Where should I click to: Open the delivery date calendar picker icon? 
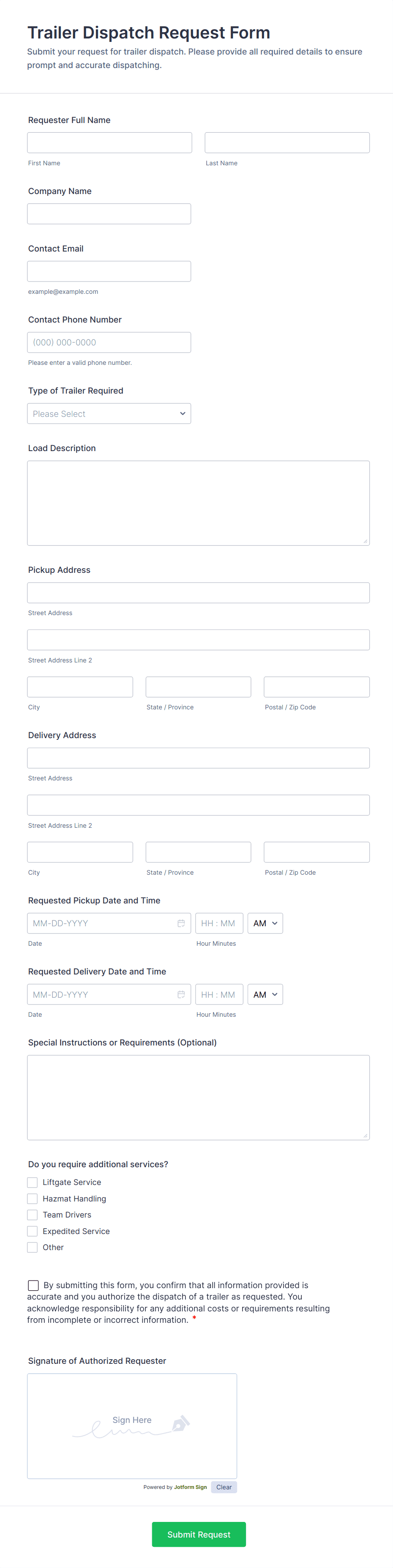click(181, 995)
